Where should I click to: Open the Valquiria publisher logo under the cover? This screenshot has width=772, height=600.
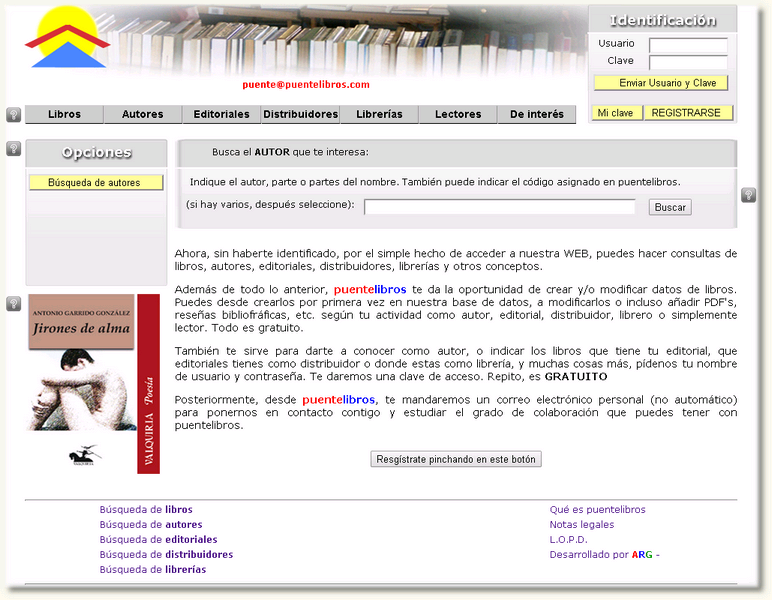(85, 455)
